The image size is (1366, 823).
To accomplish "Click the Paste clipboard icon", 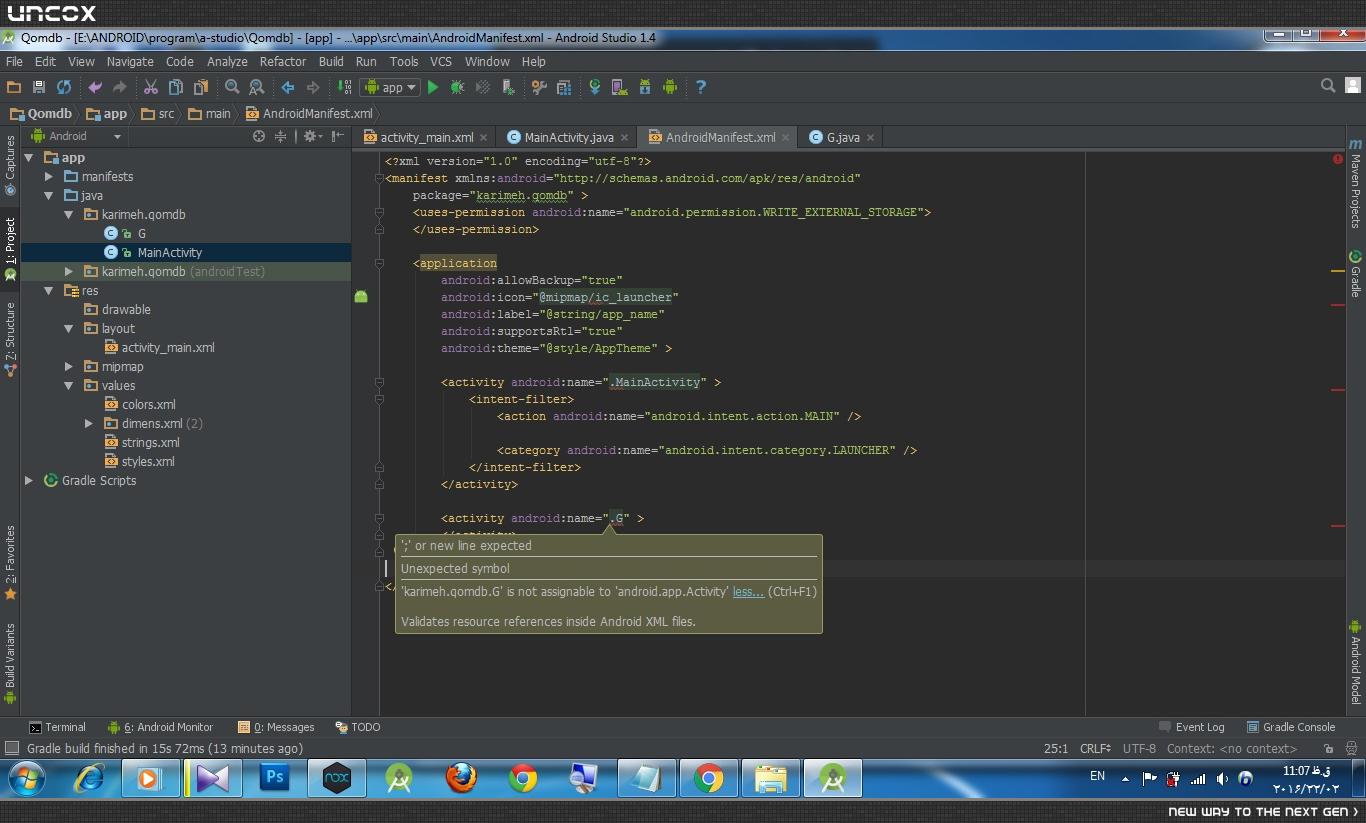I will [x=201, y=87].
